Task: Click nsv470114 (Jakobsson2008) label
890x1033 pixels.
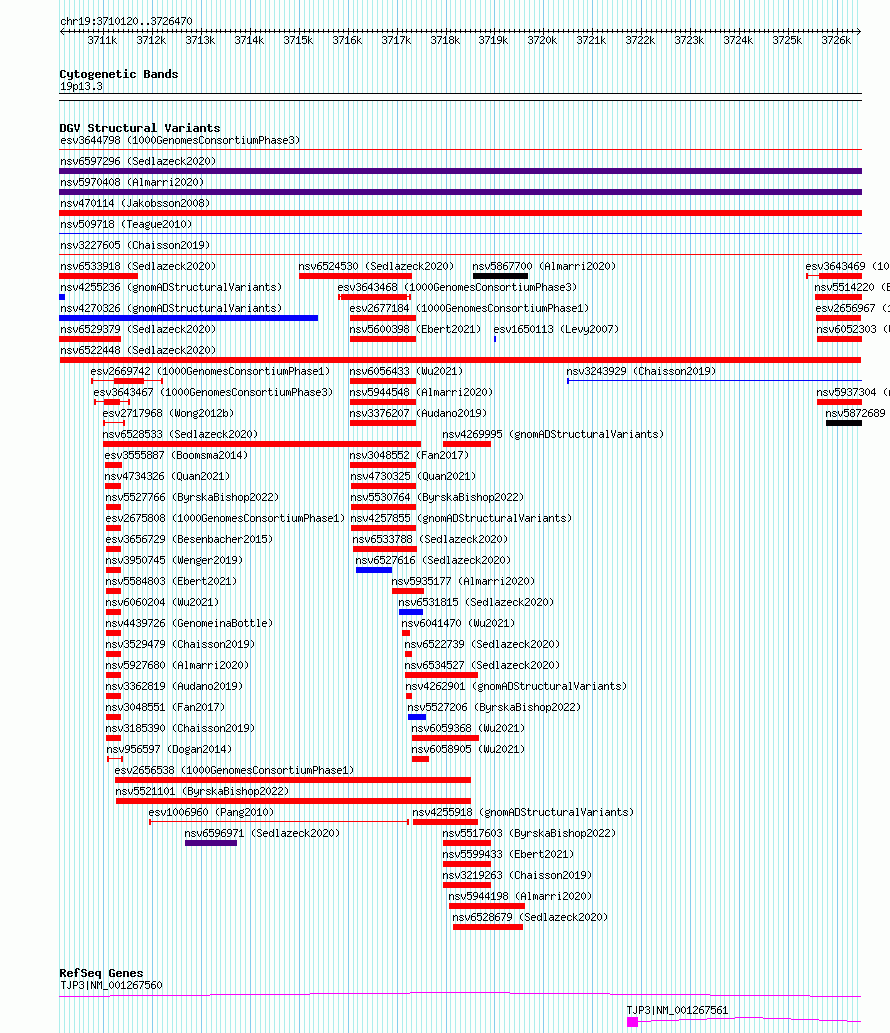Action: tap(135, 204)
